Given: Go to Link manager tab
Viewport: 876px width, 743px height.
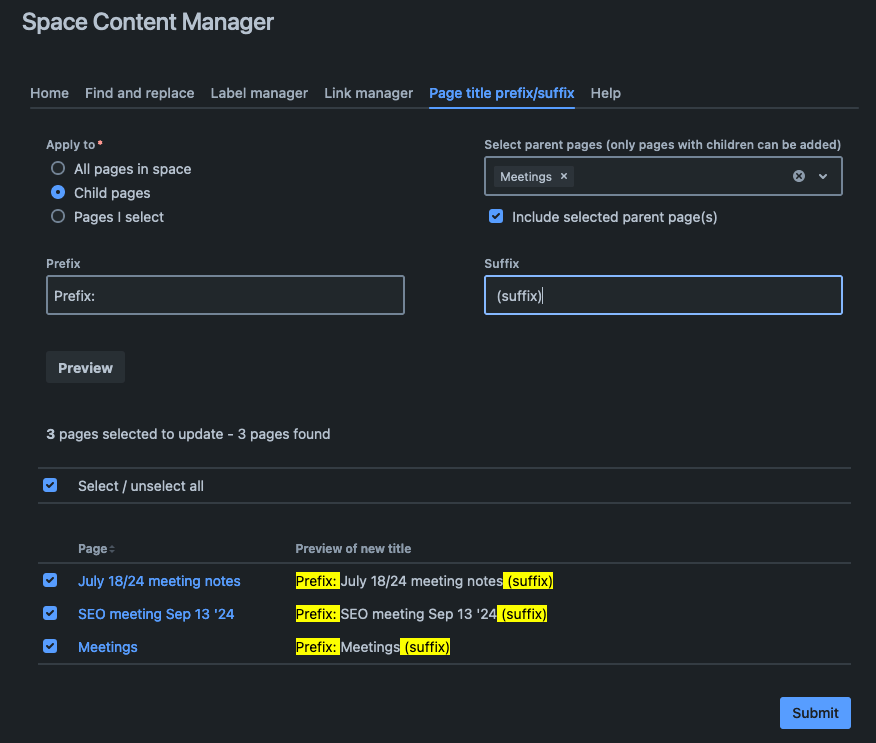Looking at the screenshot, I should point(369,93).
